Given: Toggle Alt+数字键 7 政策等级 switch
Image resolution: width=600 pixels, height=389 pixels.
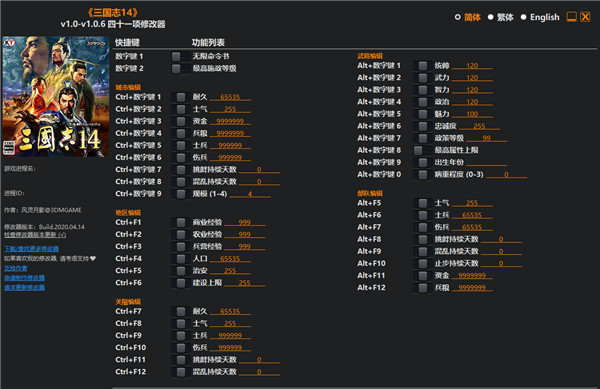Looking at the screenshot, I should pos(422,138).
